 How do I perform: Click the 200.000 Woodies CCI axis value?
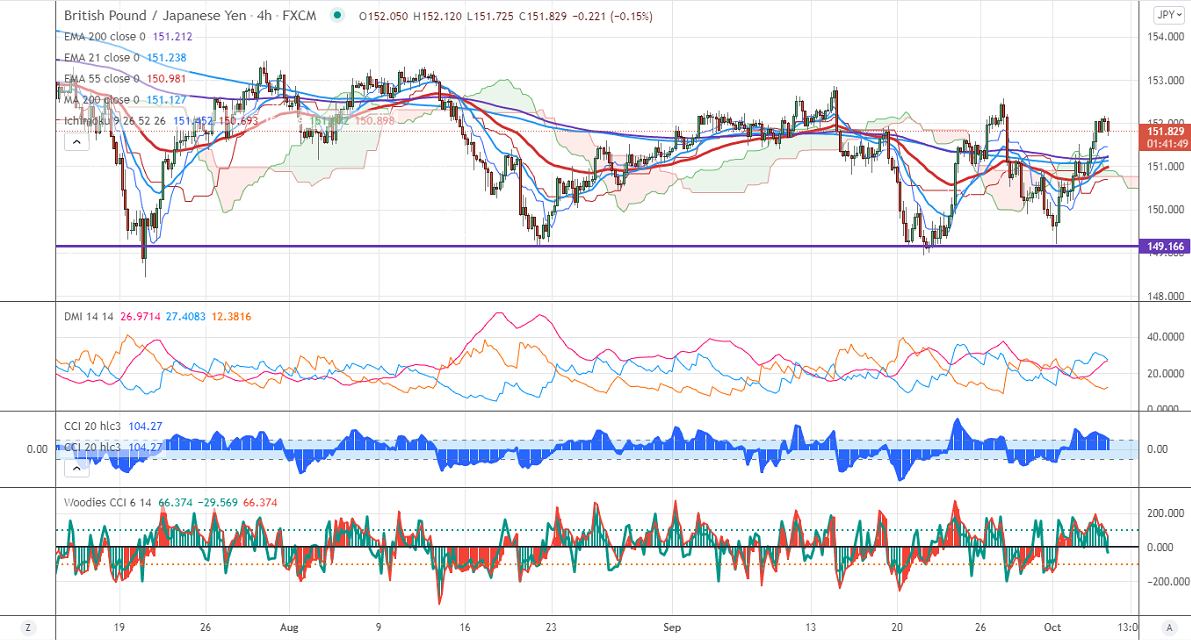1167,514
